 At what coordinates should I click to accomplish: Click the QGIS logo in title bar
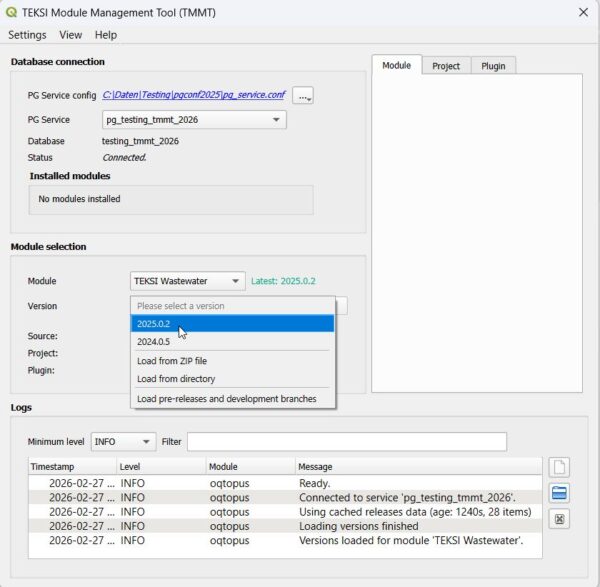pos(12,12)
